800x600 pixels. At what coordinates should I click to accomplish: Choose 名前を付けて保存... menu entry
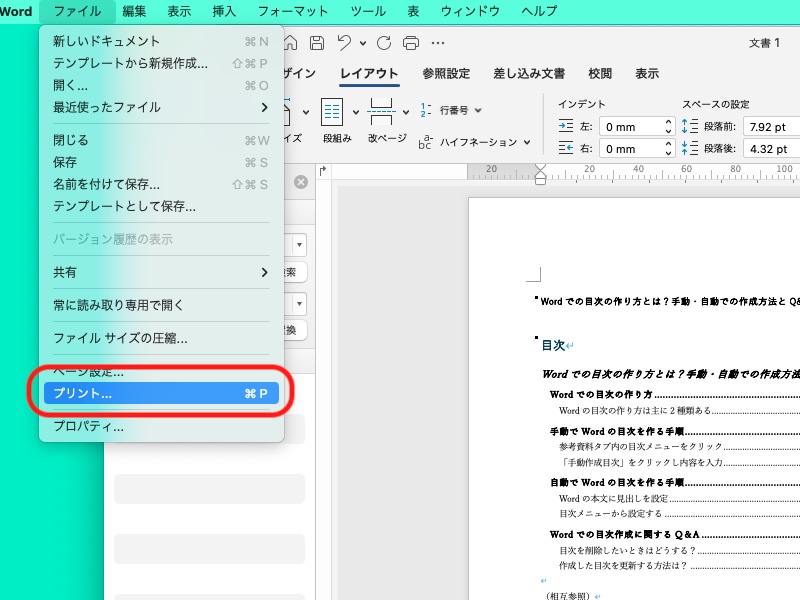point(106,184)
